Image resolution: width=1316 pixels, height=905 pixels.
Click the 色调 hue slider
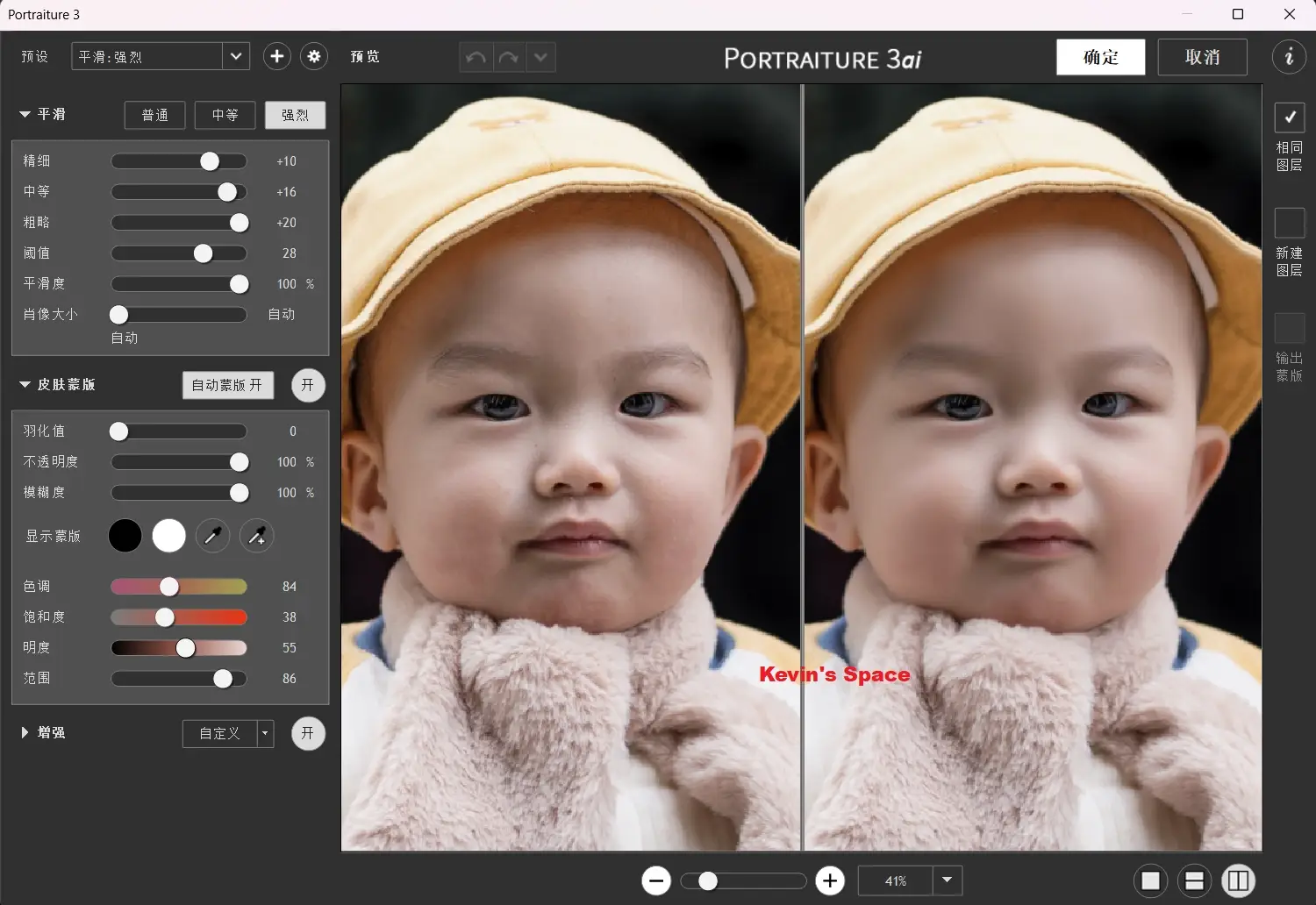click(179, 587)
